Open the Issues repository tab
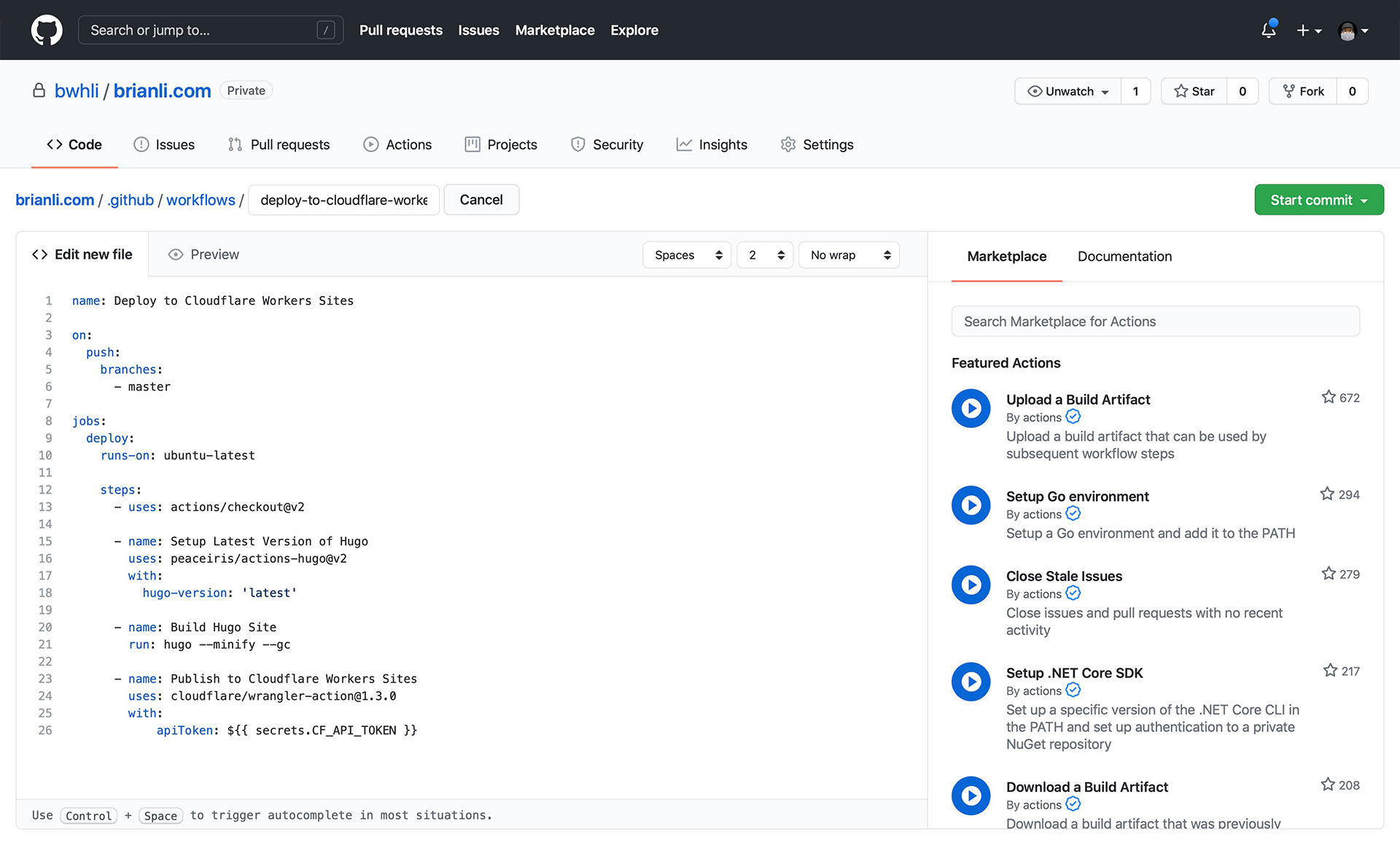 point(164,144)
